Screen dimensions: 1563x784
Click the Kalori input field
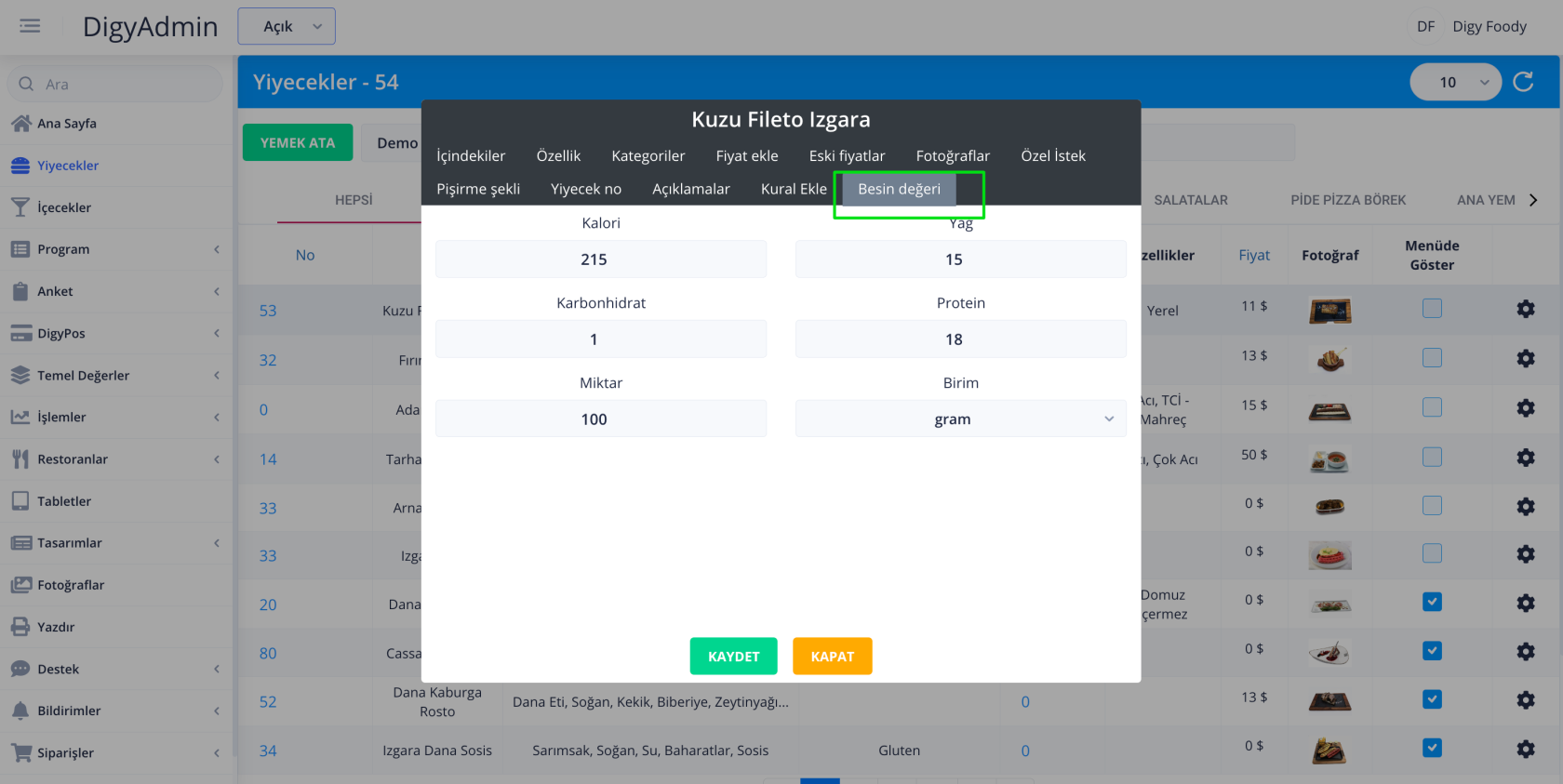pyautogui.click(x=600, y=259)
